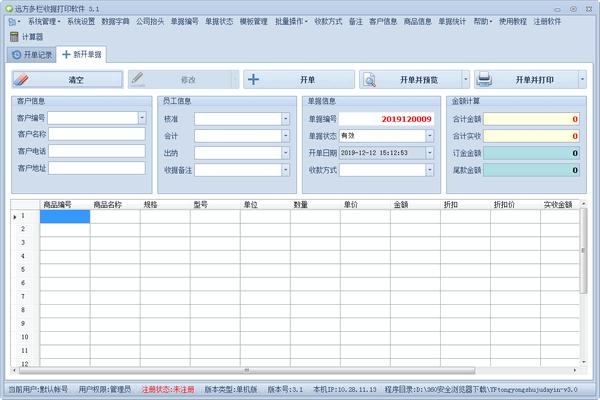Viewport: 600px width, 400px height.
Task: Open the 开单日期 date dropdown
Action: tap(430, 153)
